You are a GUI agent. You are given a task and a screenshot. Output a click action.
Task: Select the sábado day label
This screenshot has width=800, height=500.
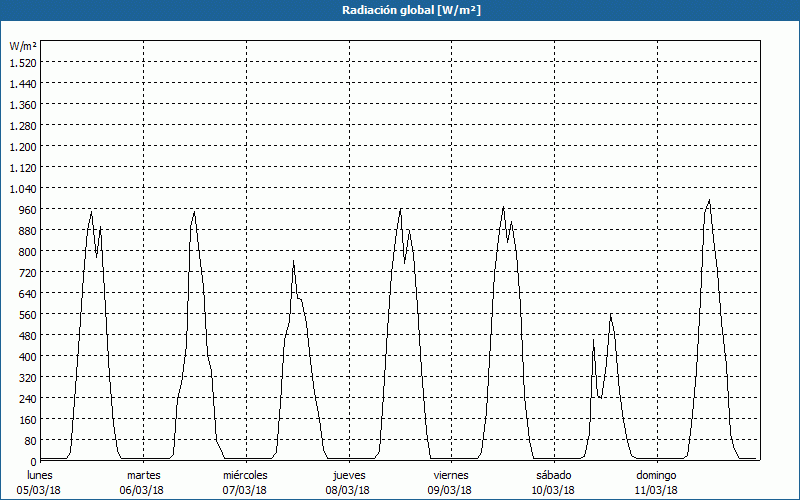point(553,474)
